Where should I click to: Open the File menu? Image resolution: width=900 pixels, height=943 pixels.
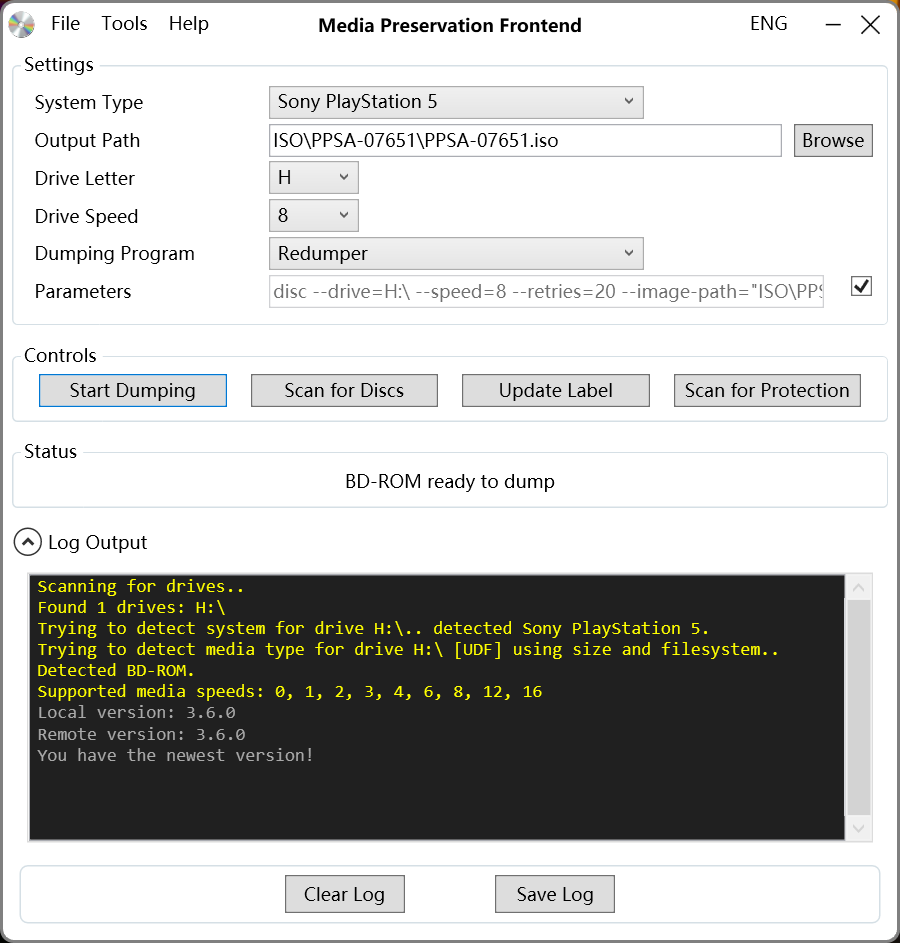coord(66,23)
